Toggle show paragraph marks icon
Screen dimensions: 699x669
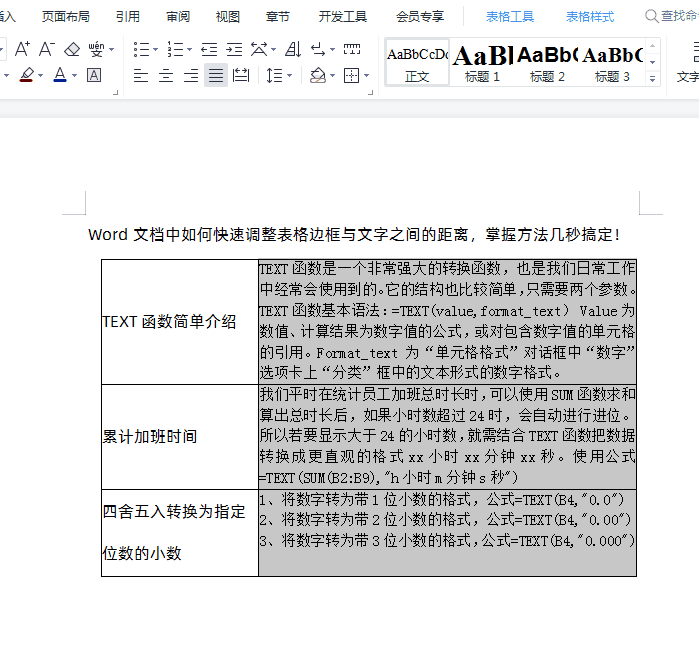click(318, 49)
